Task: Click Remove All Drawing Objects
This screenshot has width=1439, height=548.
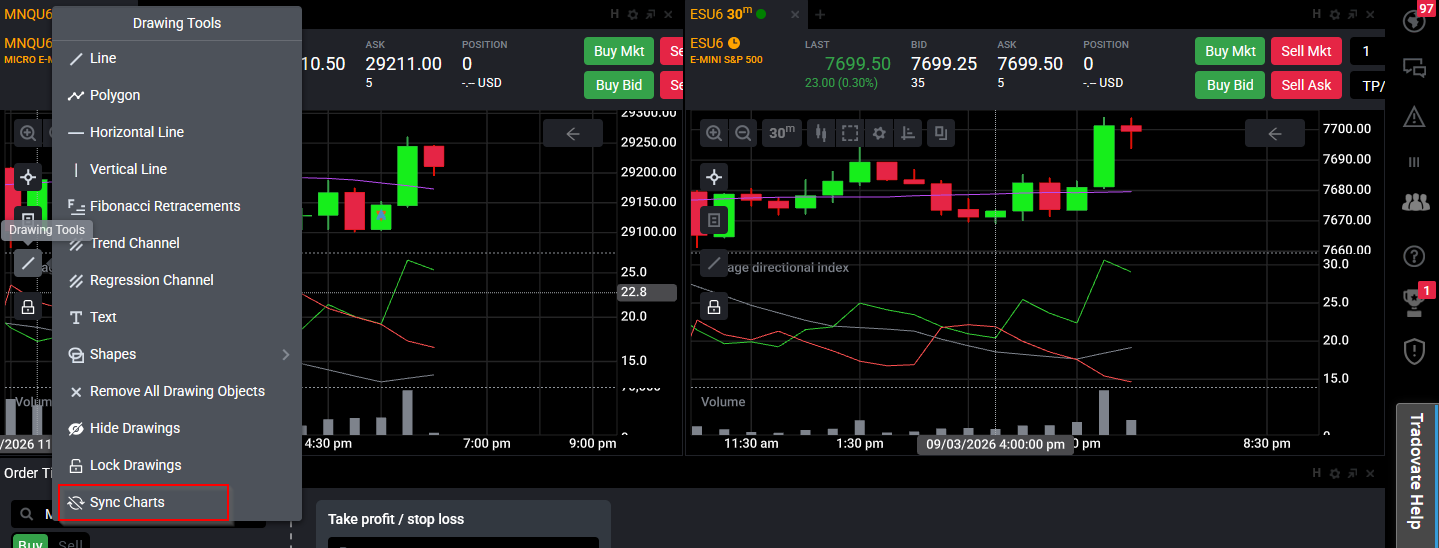Action: [x=177, y=391]
